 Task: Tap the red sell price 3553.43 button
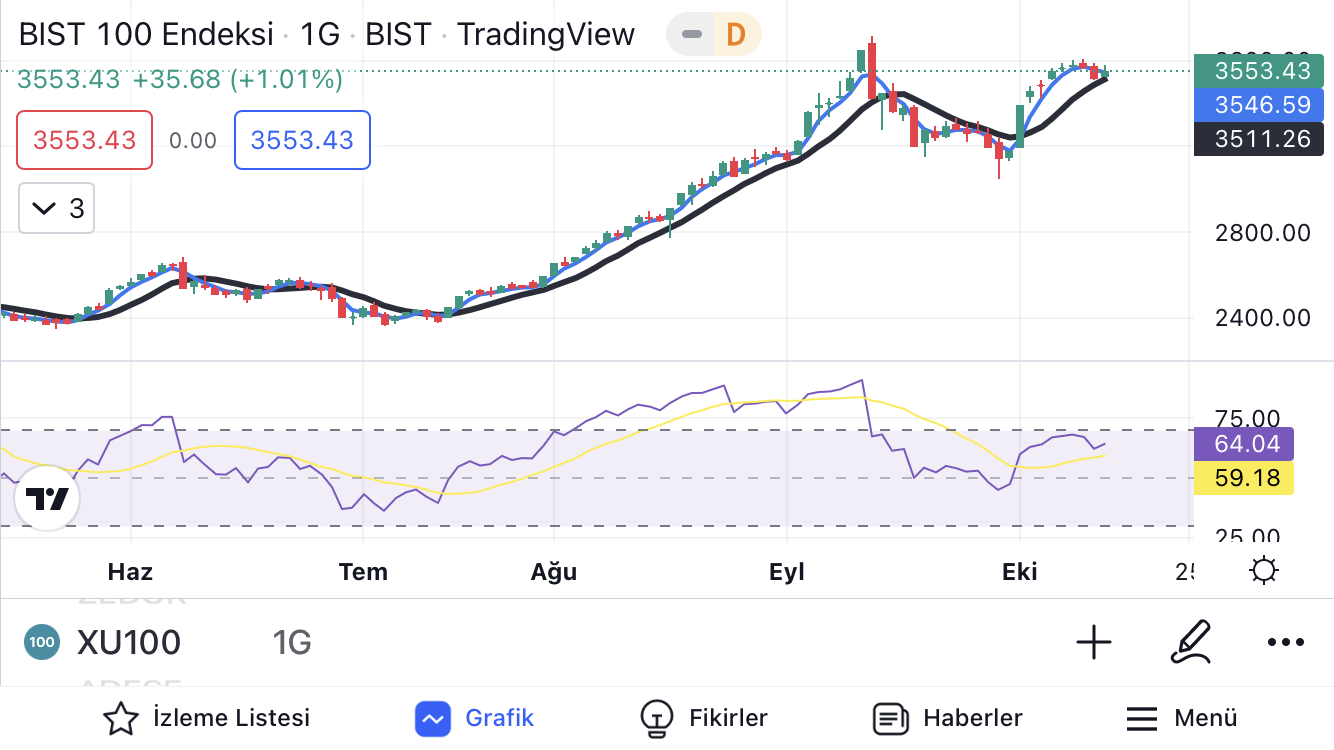coord(84,140)
